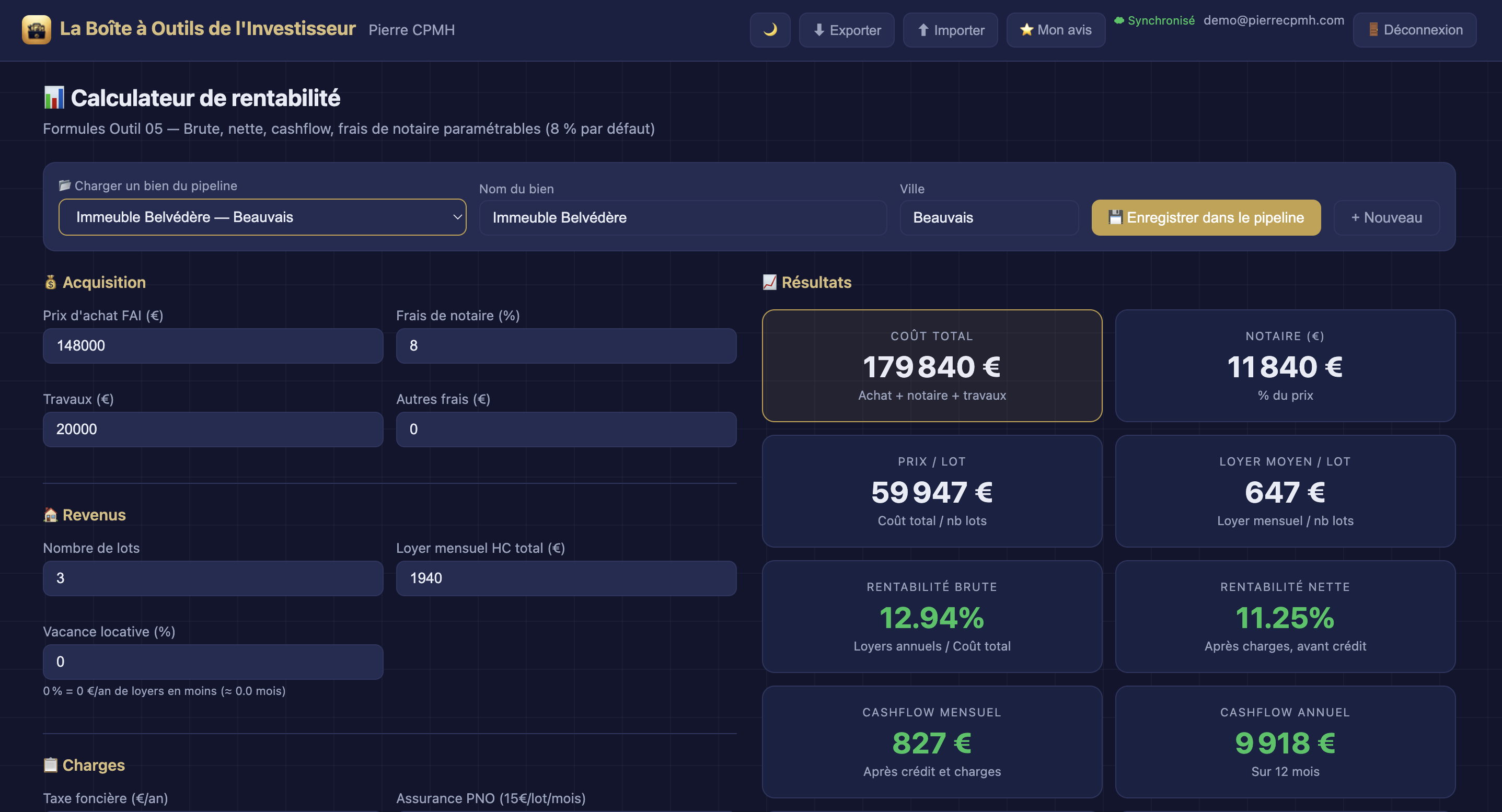The image size is (1502, 812).
Task: Click the Ville input field
Action: coord(989,217)
